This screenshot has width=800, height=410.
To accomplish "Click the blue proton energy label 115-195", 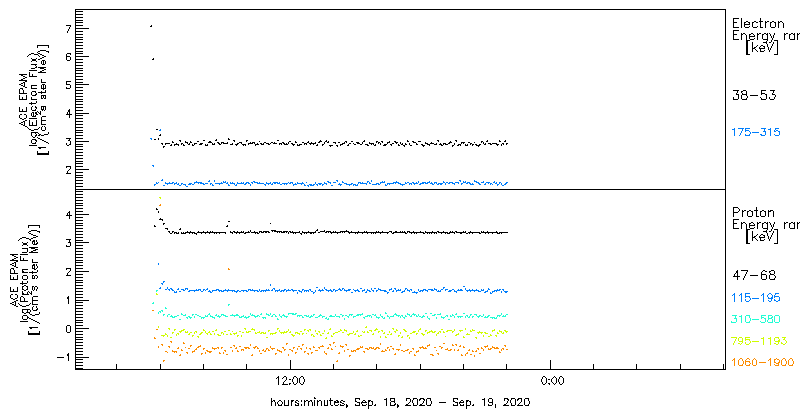I will click(756, 297).
